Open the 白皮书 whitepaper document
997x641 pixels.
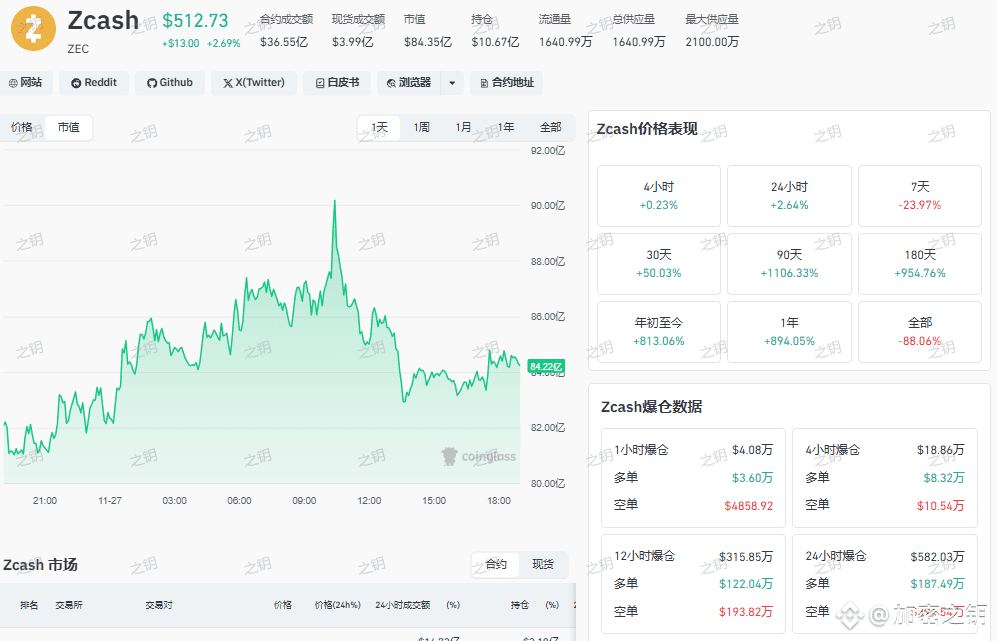point(337,83)
